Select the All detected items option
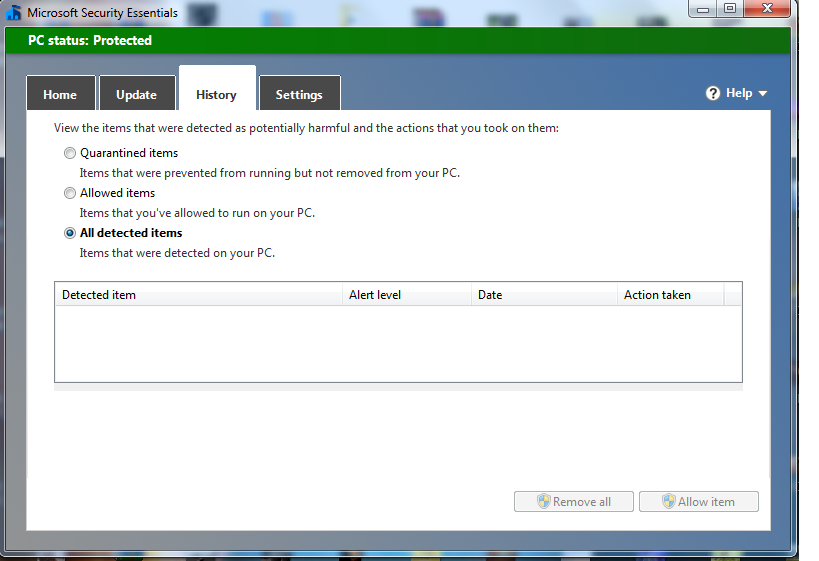The width and height of the screenshot is (819, 561). click(70, 233)
